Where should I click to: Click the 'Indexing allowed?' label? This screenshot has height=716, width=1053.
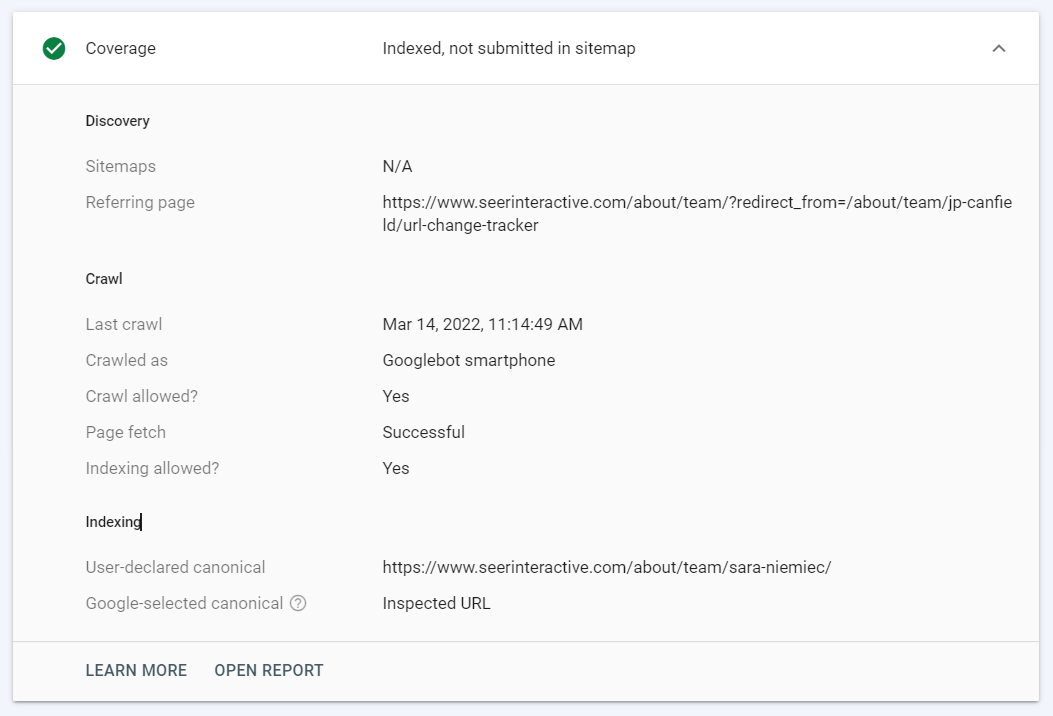(152, 468)
